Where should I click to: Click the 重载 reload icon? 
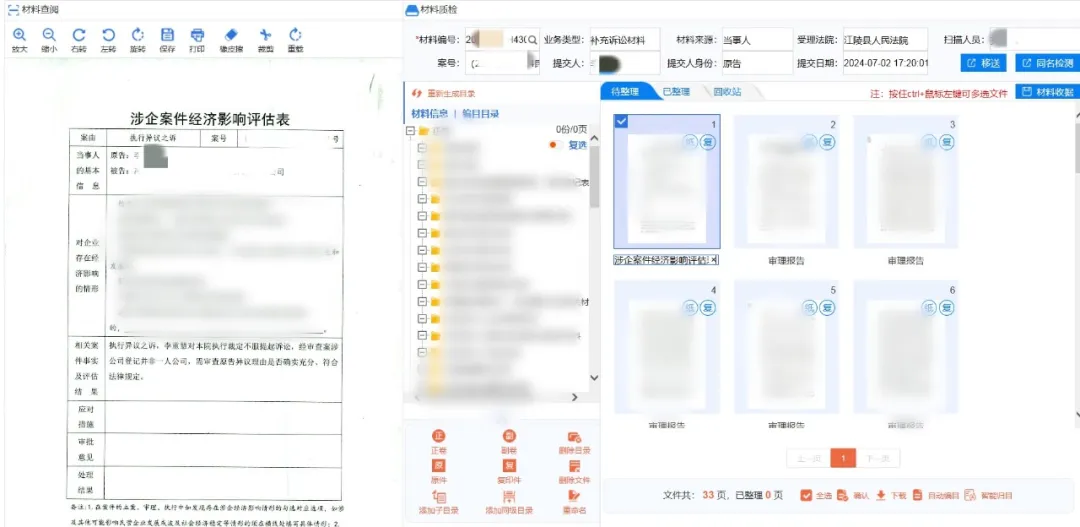[295, 35]
